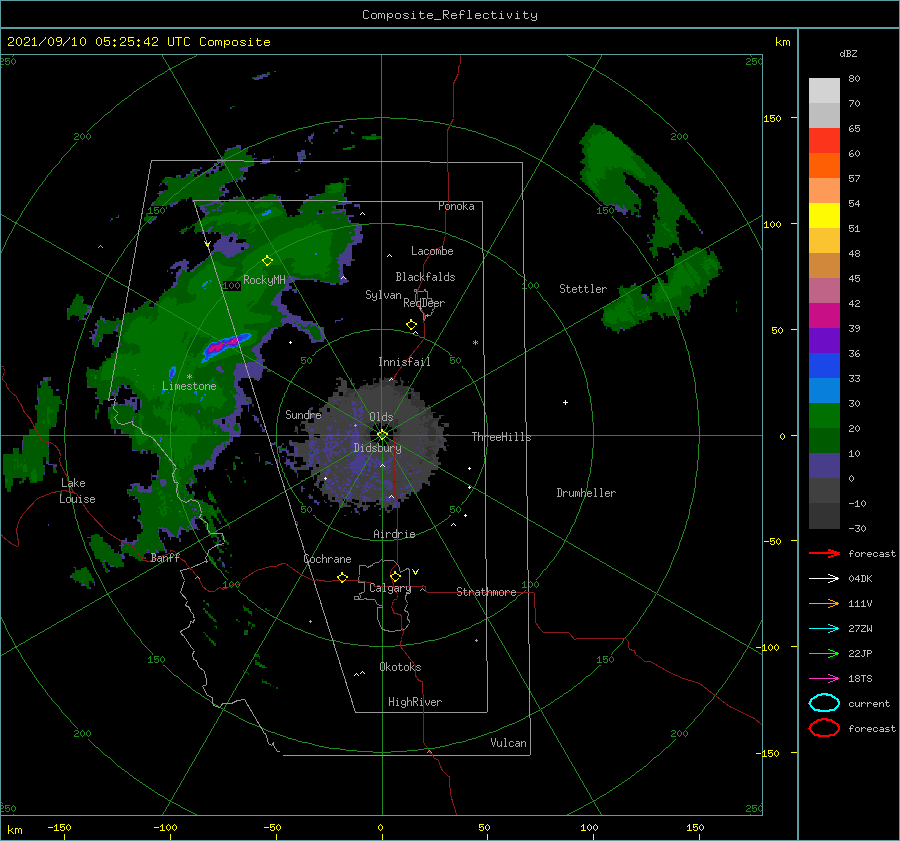
Task: Click the lightest gray 80 dBZ swatch
Action: tap(824, 91)
